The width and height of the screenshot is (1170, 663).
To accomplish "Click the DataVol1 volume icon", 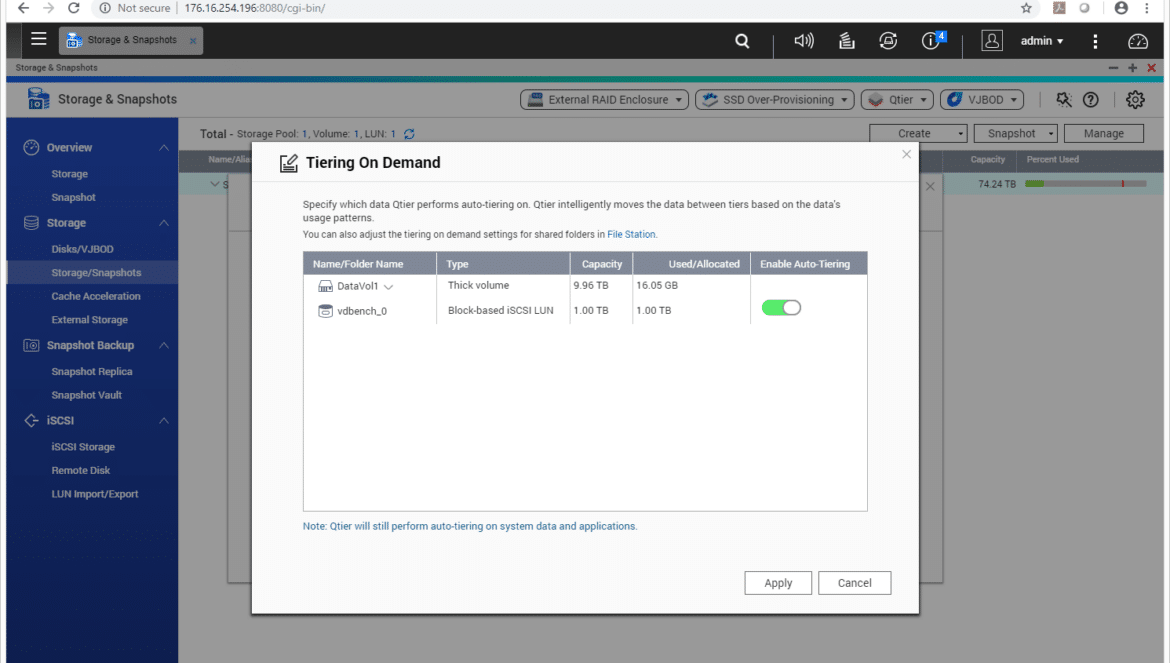I will click(325, 286).
